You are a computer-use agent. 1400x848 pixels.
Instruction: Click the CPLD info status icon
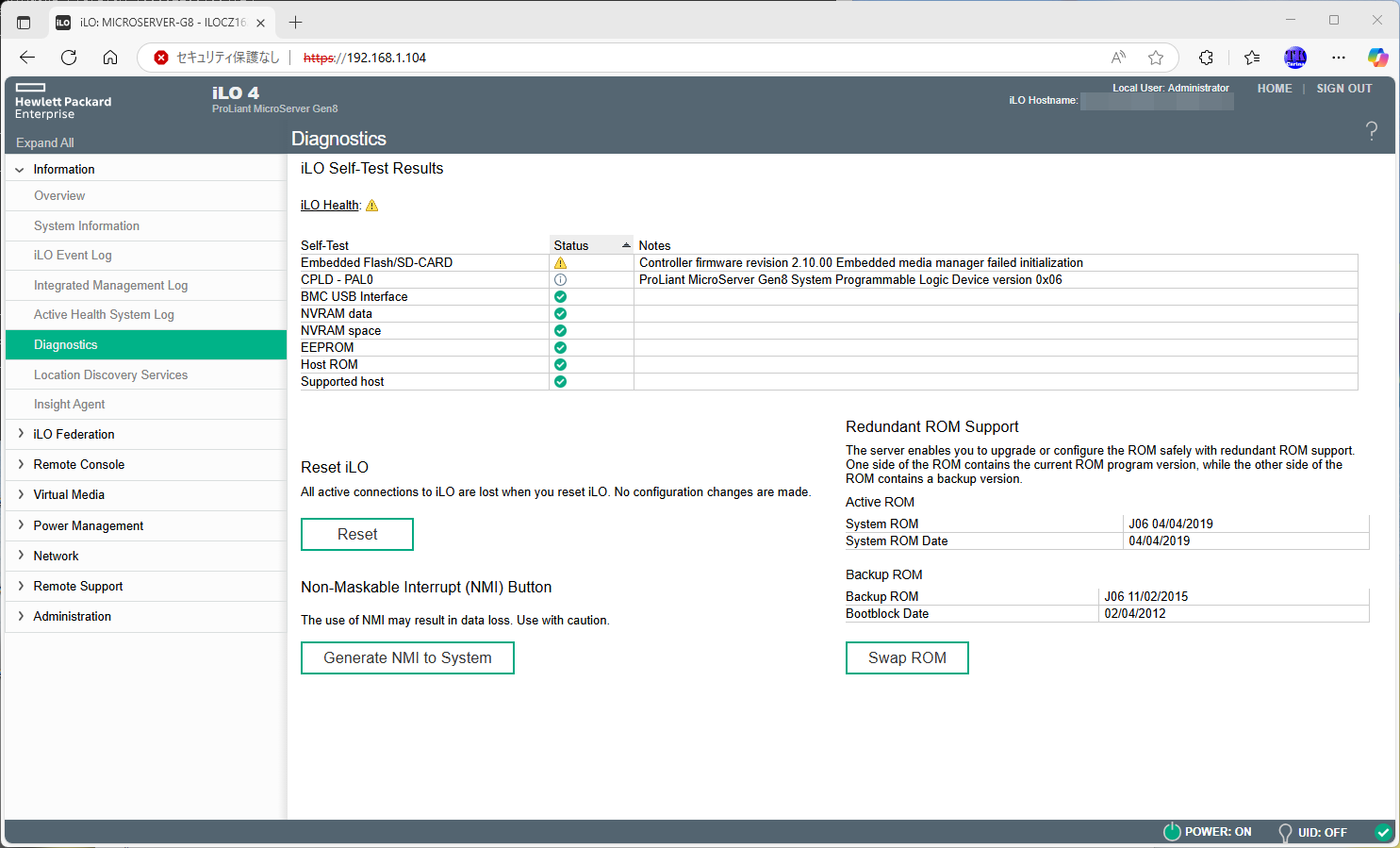coord(560,280)
